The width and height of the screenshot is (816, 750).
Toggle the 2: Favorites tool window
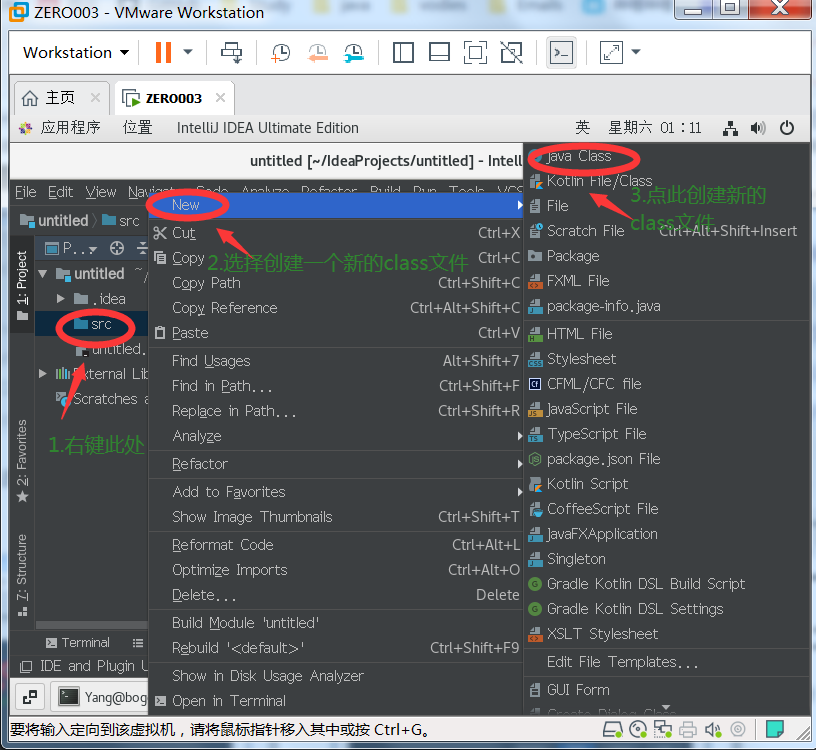(x=22, y=460)
